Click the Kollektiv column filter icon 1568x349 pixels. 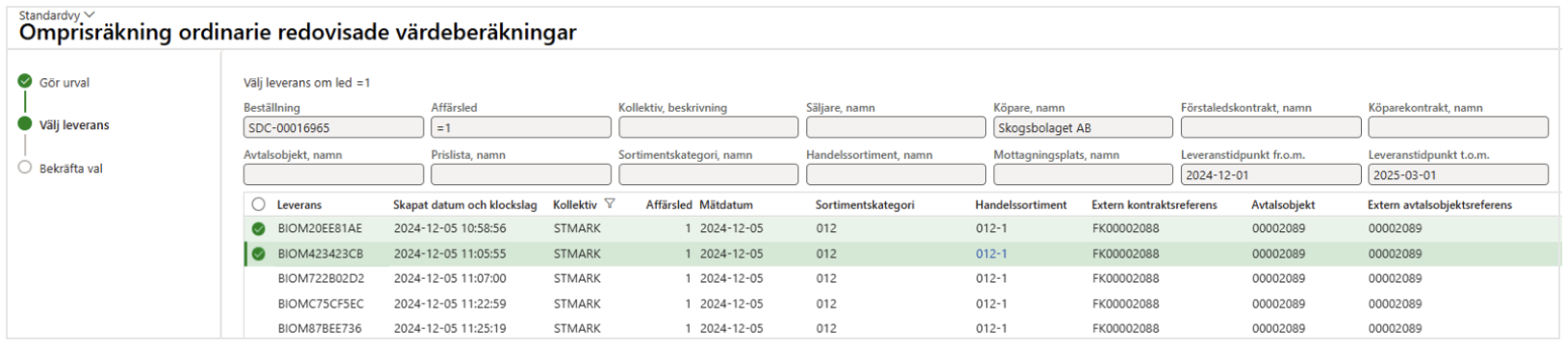(609, 204)
